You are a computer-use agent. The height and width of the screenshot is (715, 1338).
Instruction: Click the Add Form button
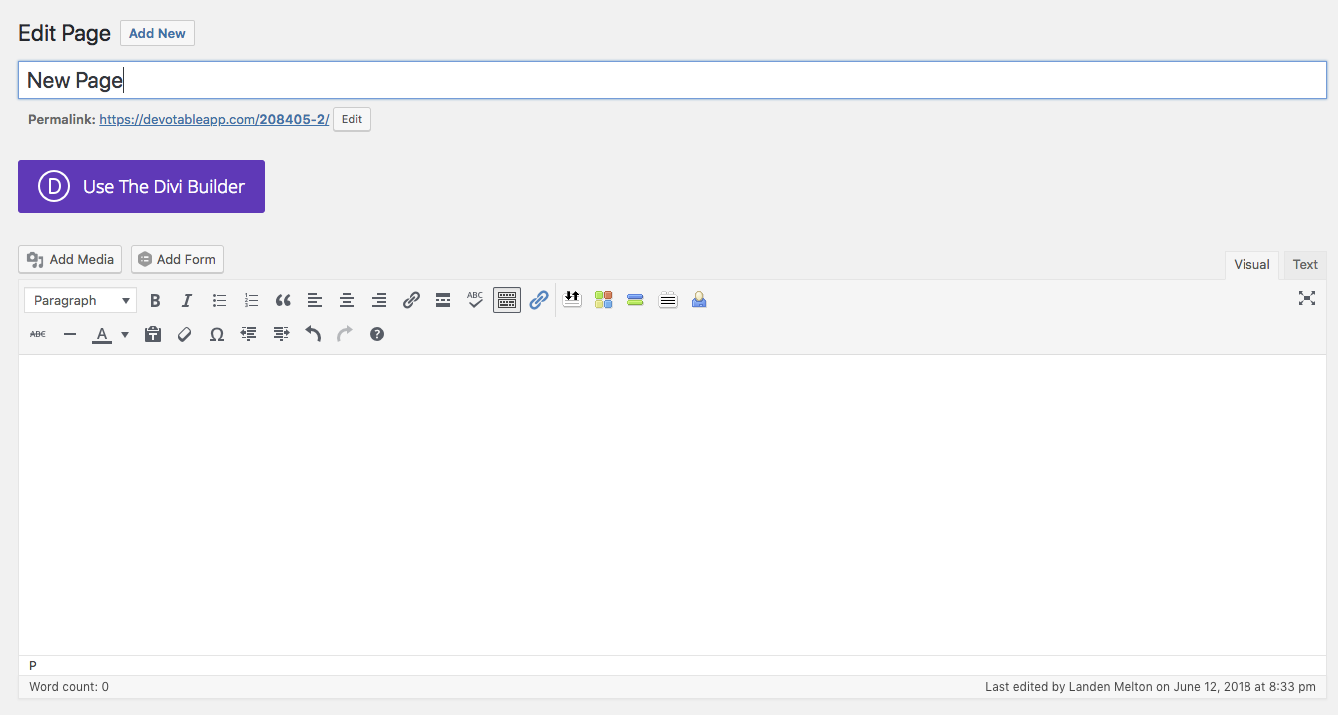pyautogui.click(x=177, y=259)
